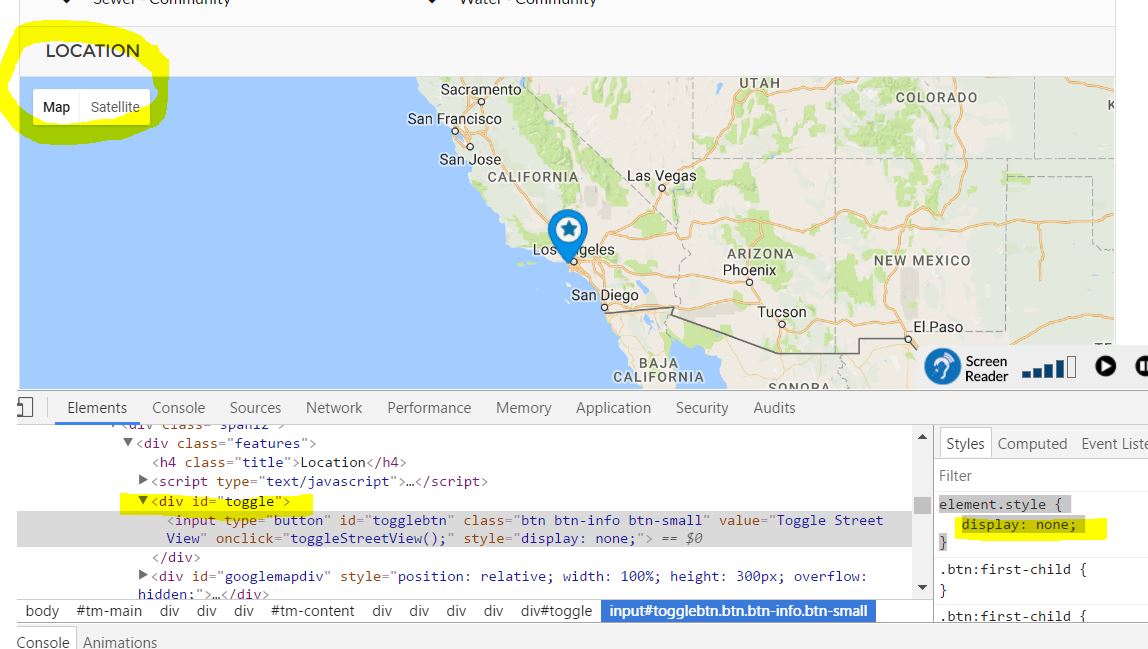The height and width of the screenshot is (649, 1148).
Task: Open the Styles pane tab
Action: coord(965,444)
